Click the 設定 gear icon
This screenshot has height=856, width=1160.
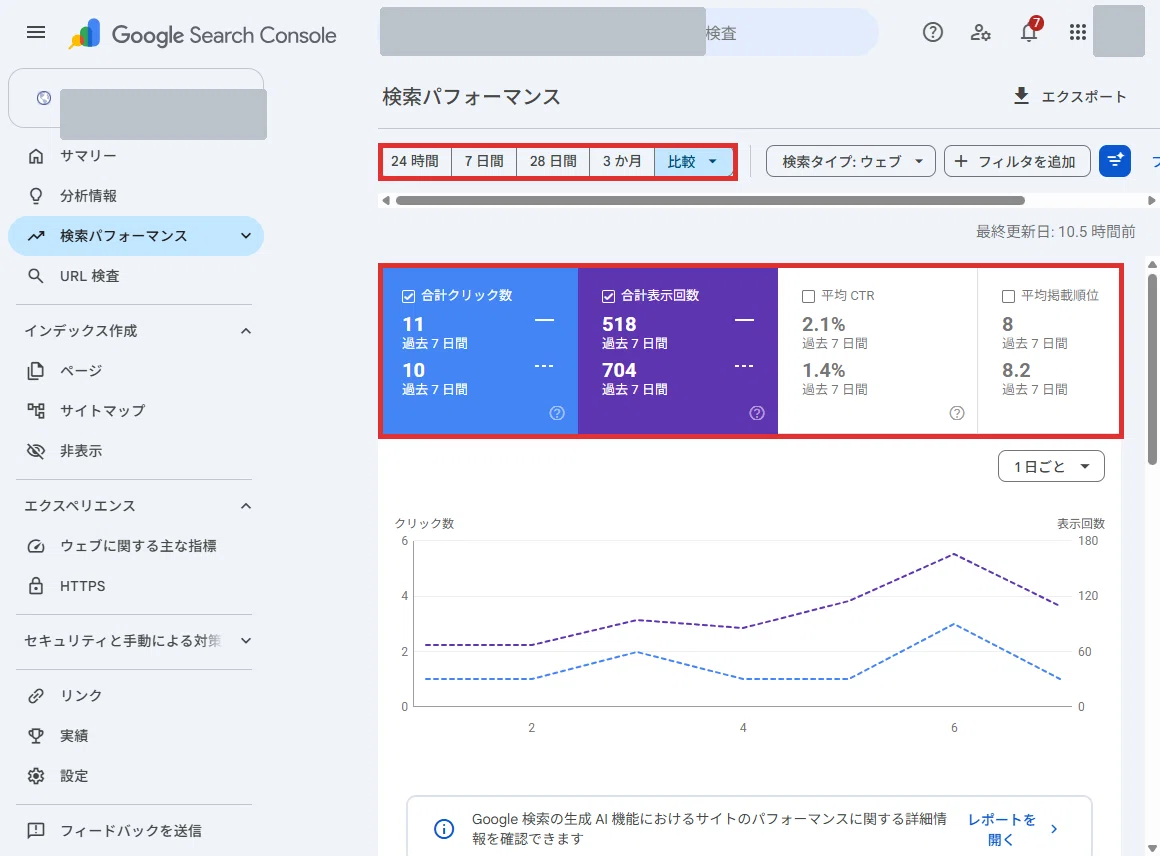36,775
